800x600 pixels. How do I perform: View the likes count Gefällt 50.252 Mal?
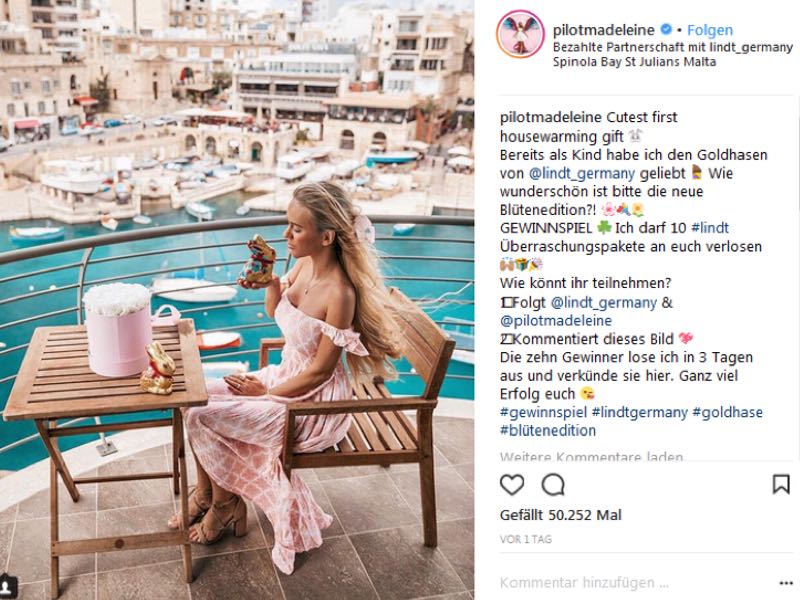click(561, 515)
